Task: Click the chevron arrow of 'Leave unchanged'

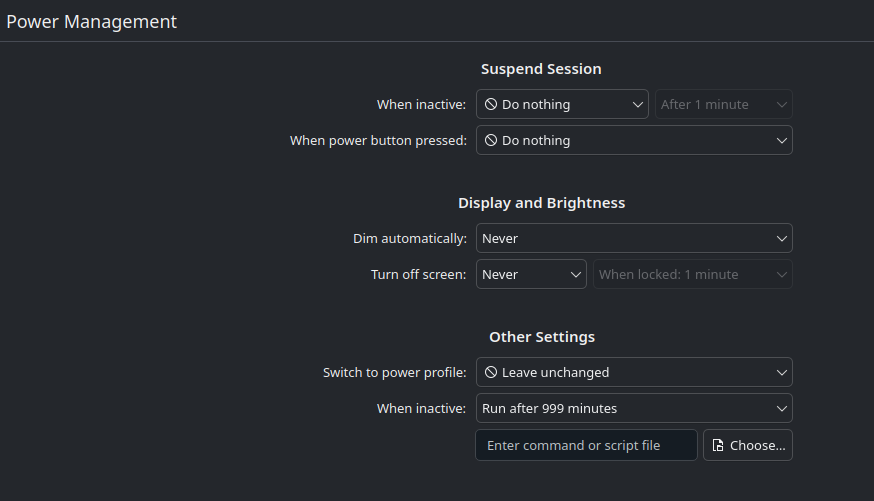Action: coord(782,373)
